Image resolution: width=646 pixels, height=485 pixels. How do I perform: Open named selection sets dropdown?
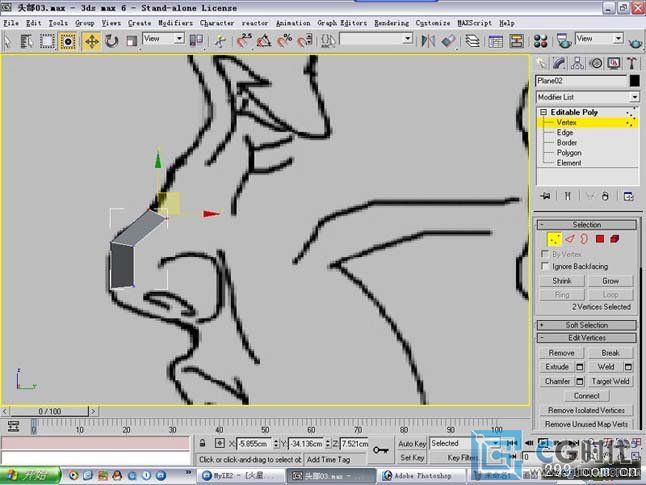tap(376, 39)
